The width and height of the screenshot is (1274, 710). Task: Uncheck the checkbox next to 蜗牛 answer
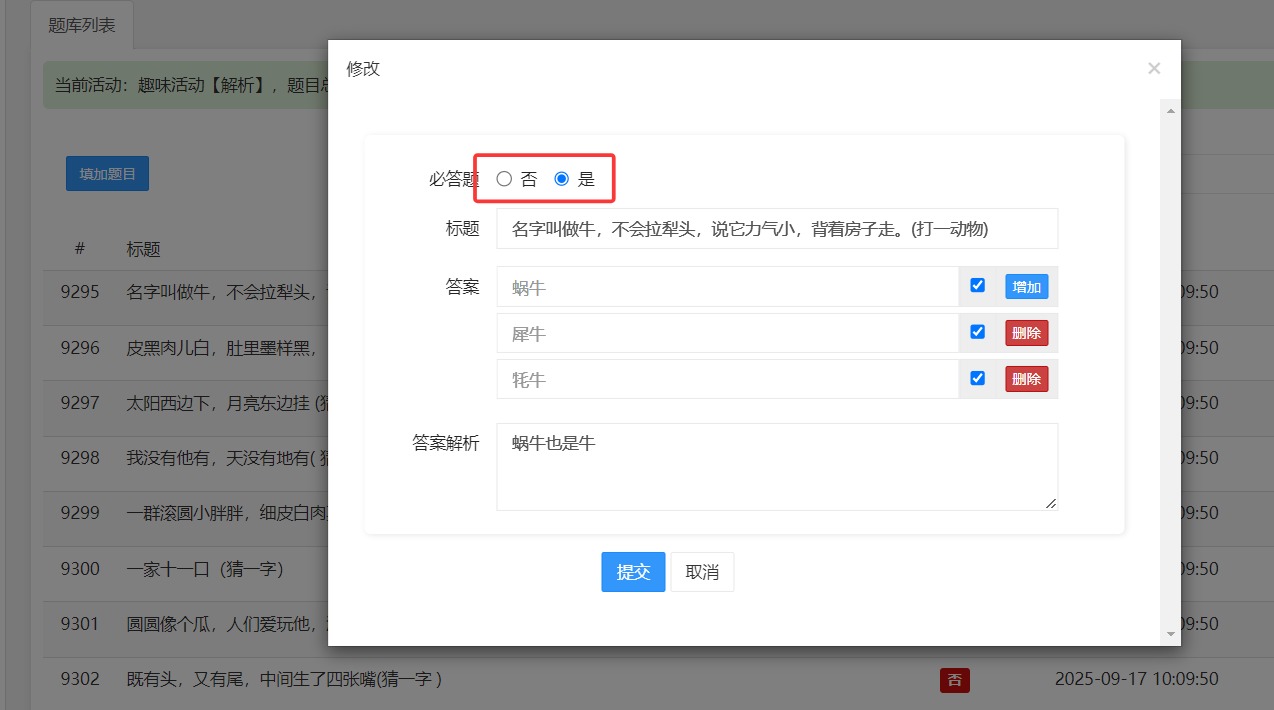tap(977, 285)
